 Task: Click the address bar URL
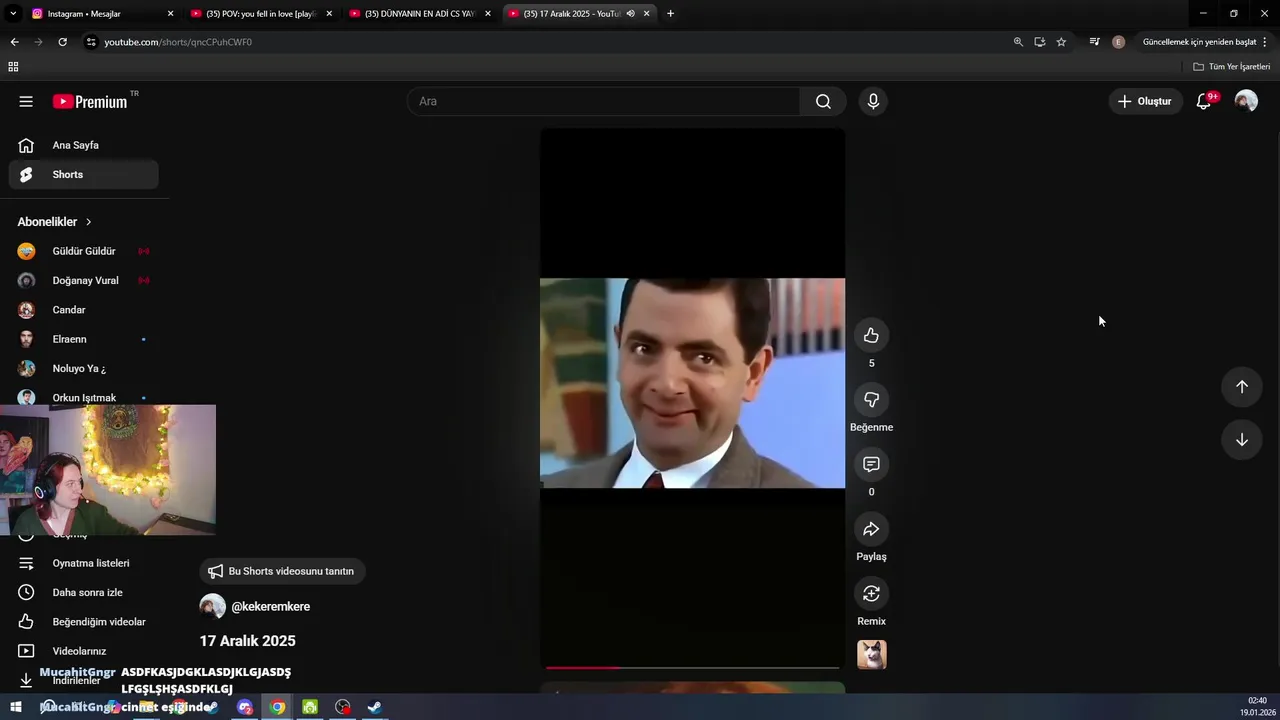point(178,42)
